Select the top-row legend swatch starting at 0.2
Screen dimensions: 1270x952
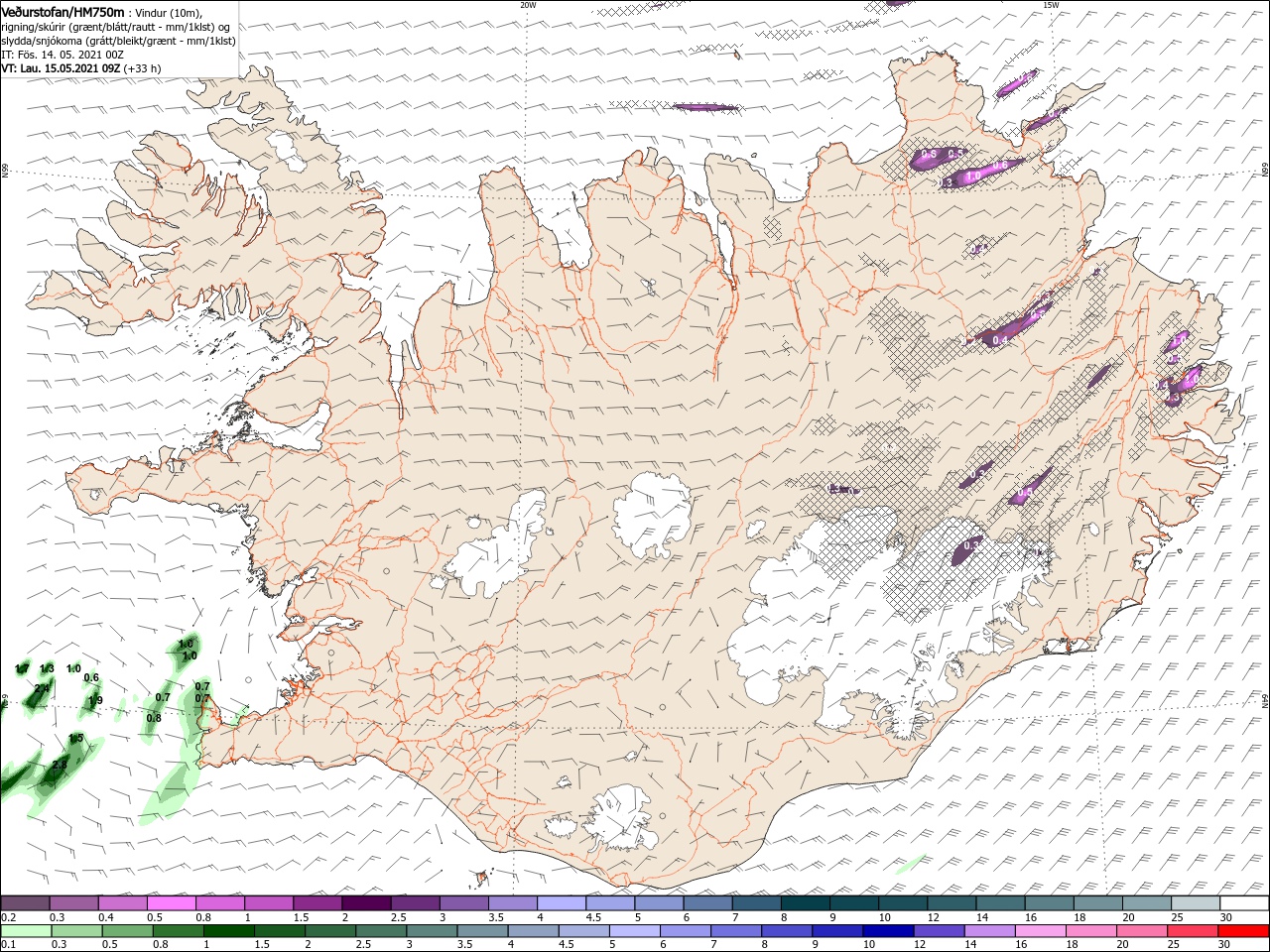pos(26,902)
